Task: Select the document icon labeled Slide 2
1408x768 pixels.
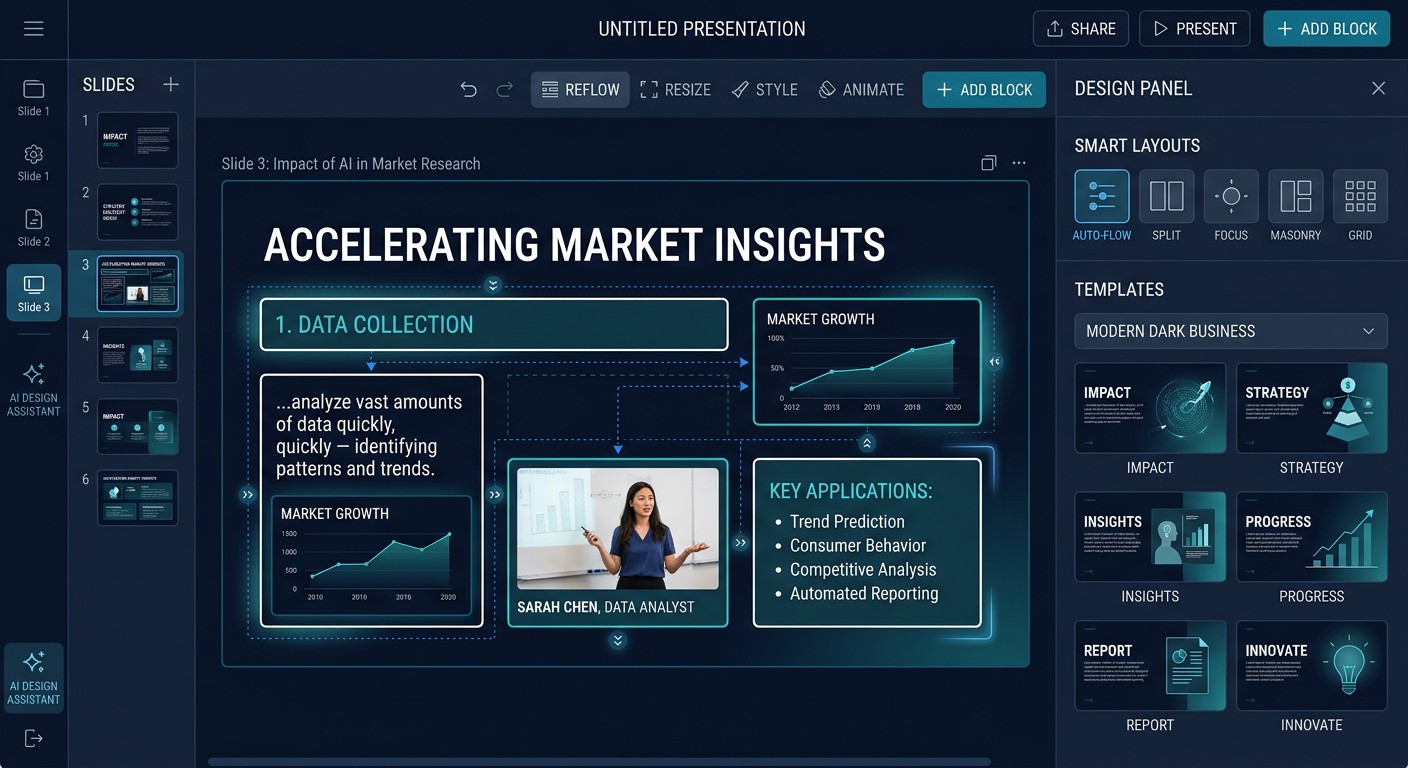Action: (33, 227)
